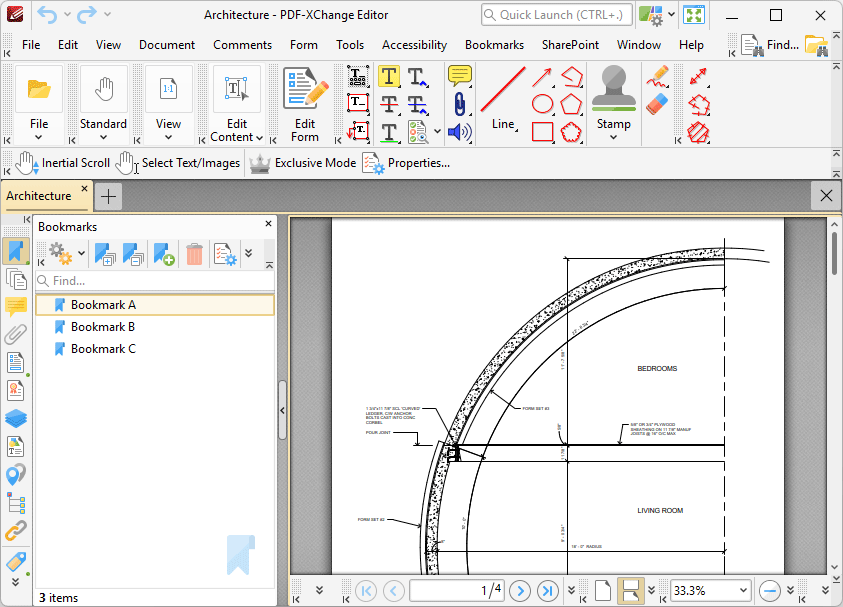Toggle continuous page layout button
The image size is (843, 607).
(x=629, y=590)
